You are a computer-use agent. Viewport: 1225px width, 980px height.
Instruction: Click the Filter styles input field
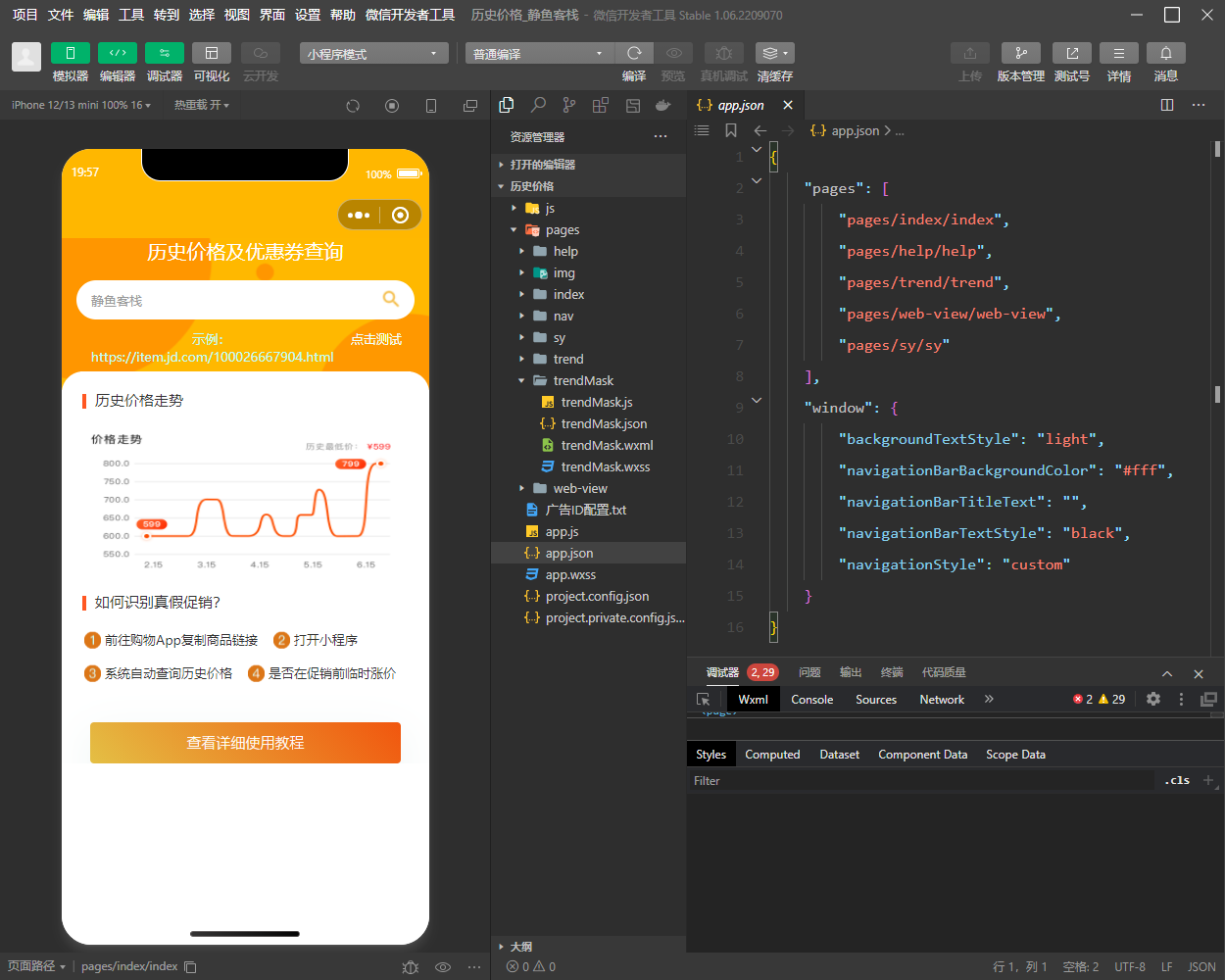pyautogui.click(x=921, y=781)
